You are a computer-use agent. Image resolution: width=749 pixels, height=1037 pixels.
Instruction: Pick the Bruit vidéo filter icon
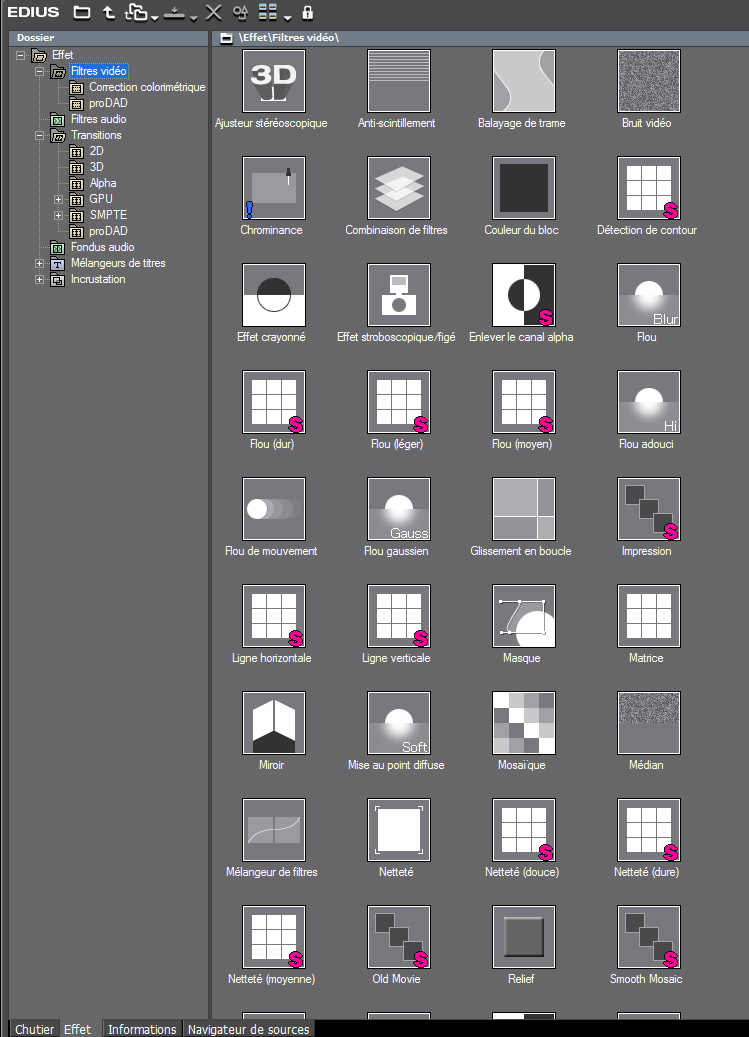(x=649, y=81)
